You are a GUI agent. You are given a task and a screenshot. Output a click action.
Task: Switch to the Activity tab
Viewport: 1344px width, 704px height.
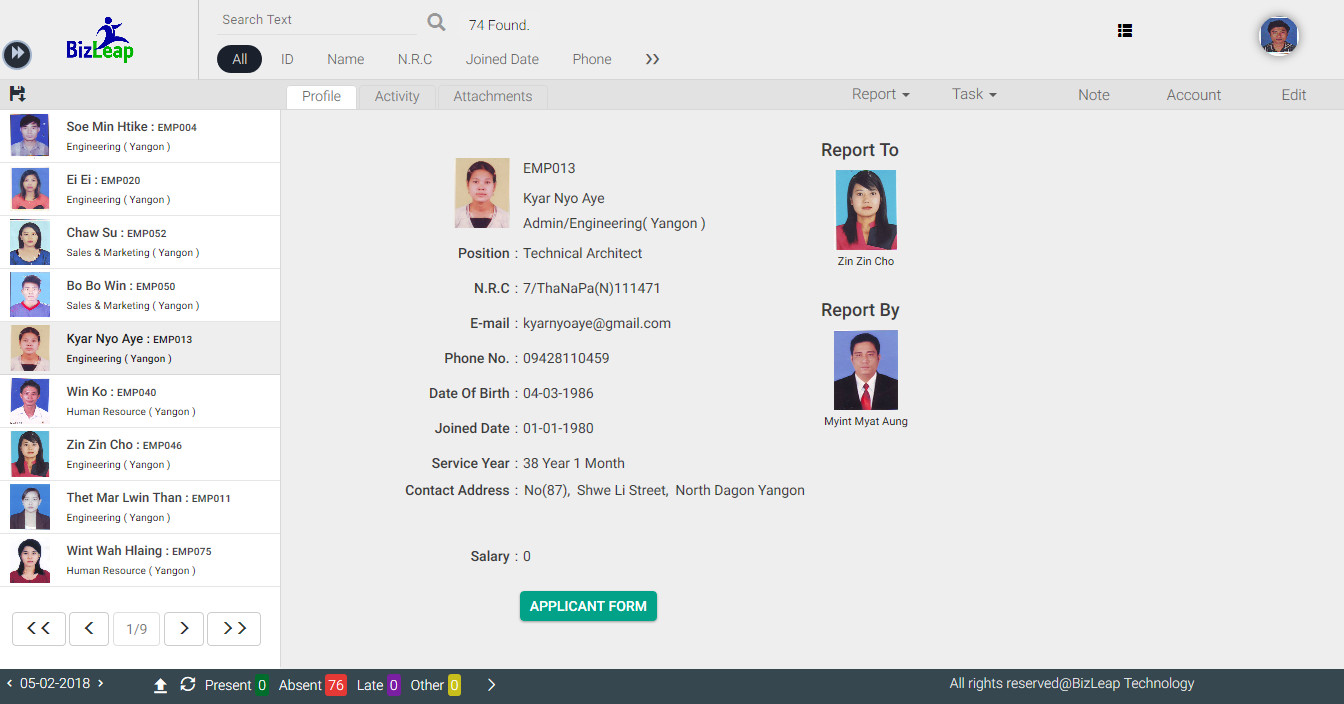point(397,96)
